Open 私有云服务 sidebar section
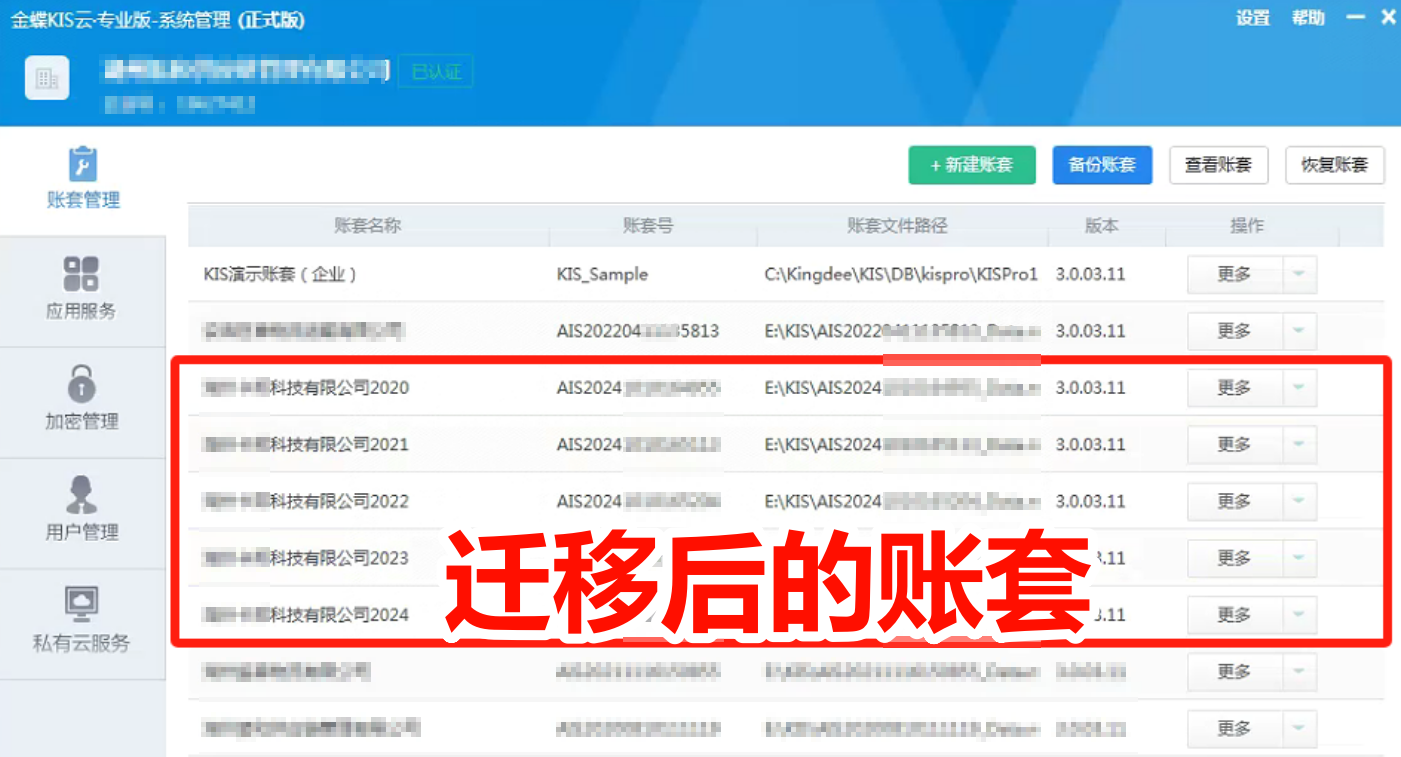The width and height of the screenshot is (1401, 757). (83, 624)
